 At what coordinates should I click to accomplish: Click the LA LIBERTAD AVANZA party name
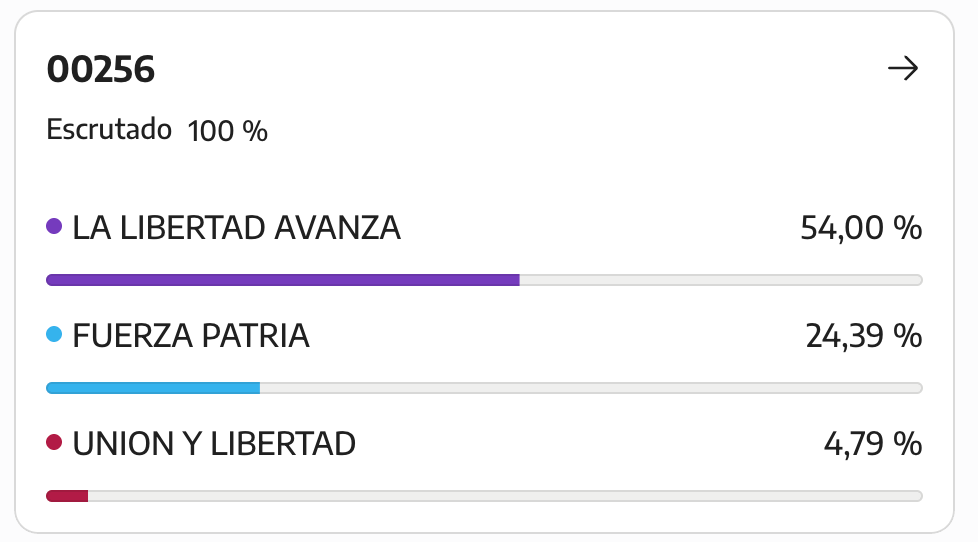point(236,228)
